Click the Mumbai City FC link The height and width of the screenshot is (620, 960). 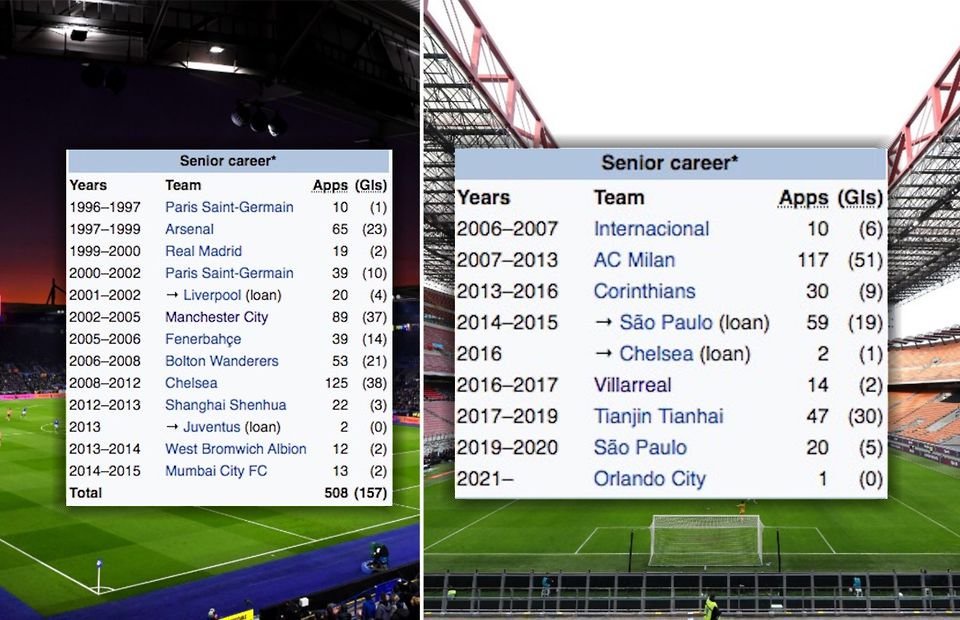point(217,471)
